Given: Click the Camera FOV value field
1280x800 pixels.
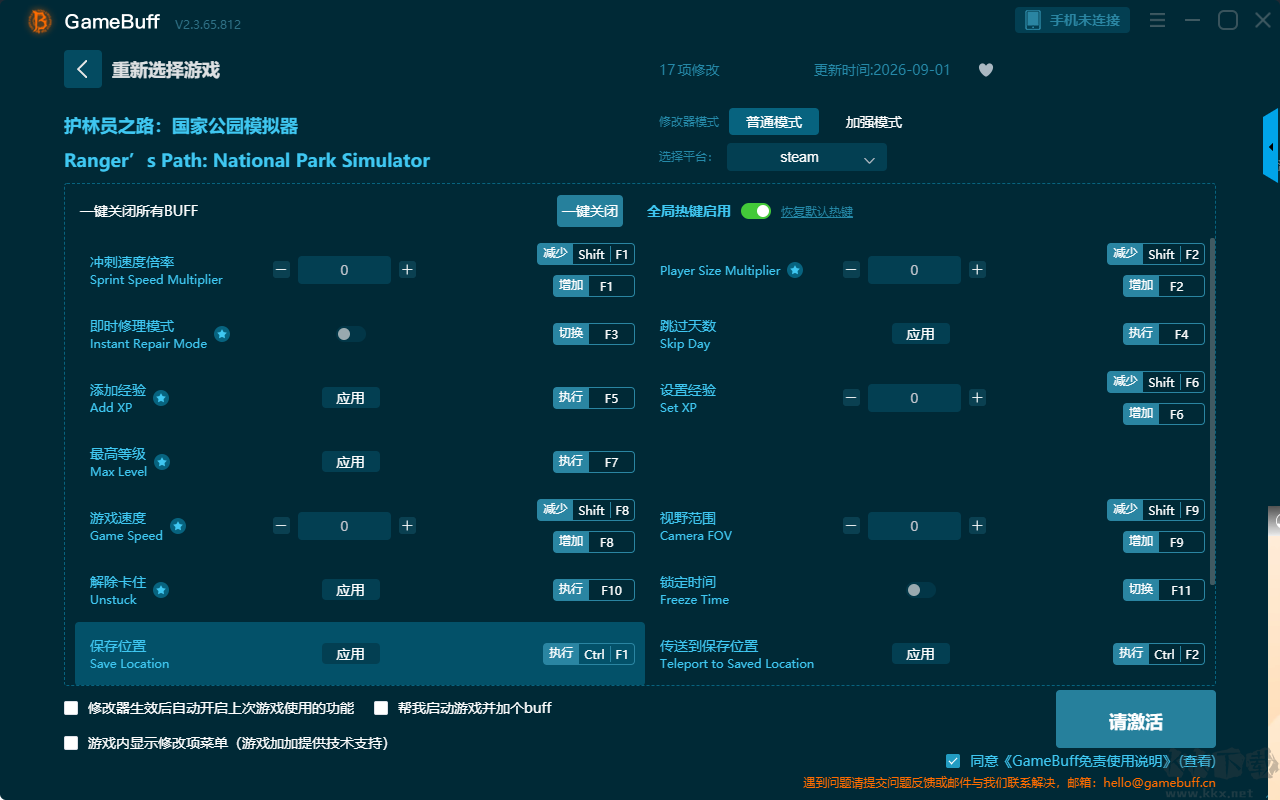Looking at the screenshot, I should pos(914,526).
